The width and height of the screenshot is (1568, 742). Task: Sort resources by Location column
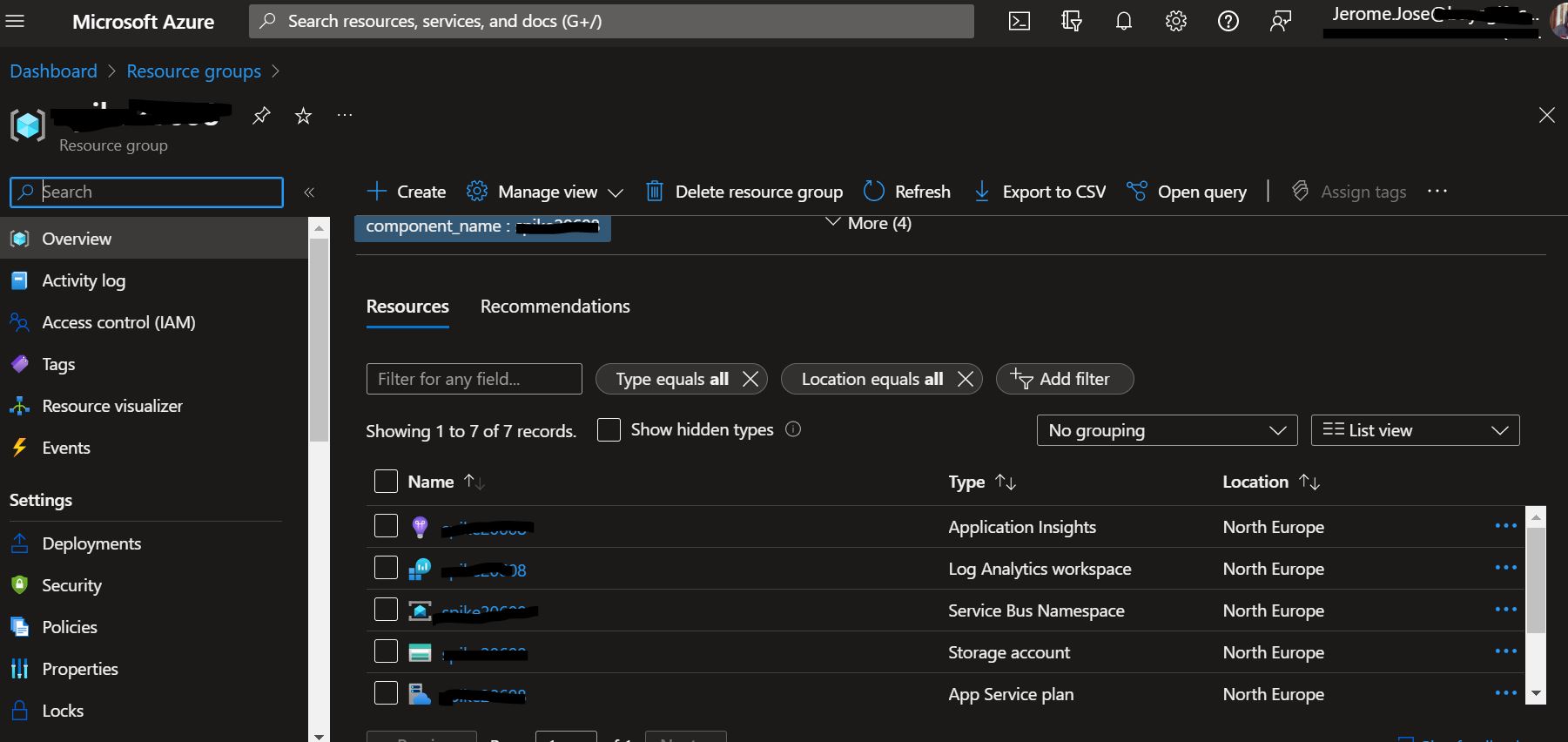pyautogui.click(x=1271, y=482)
